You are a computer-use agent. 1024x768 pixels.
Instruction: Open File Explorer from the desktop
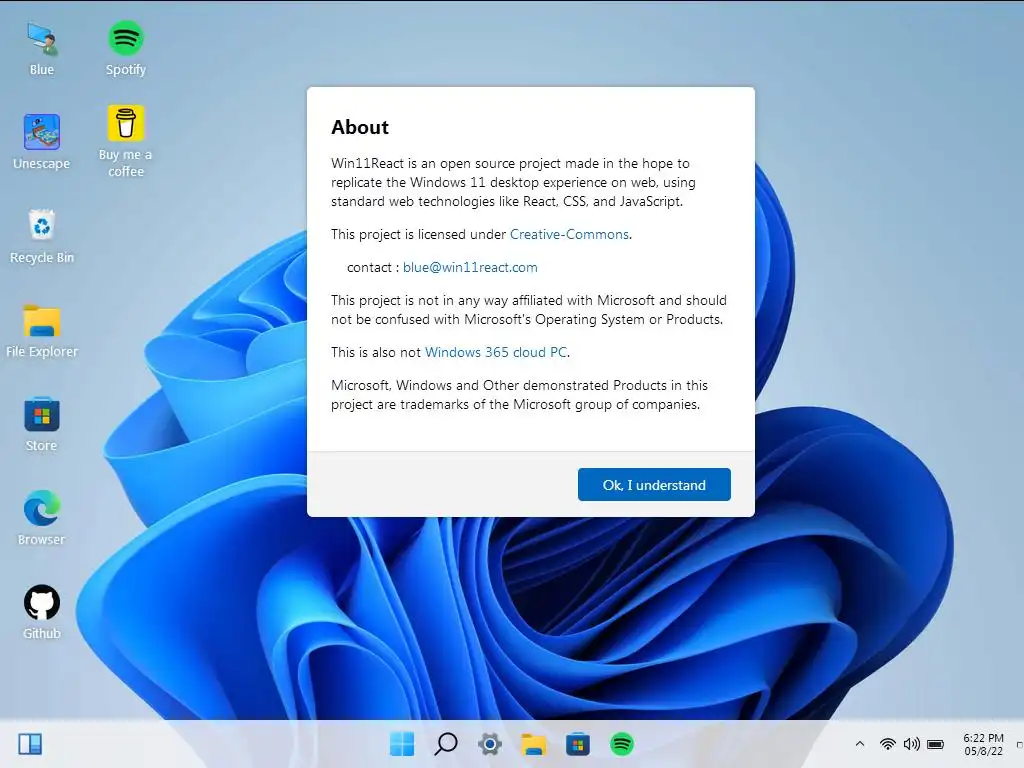point(42,330)
